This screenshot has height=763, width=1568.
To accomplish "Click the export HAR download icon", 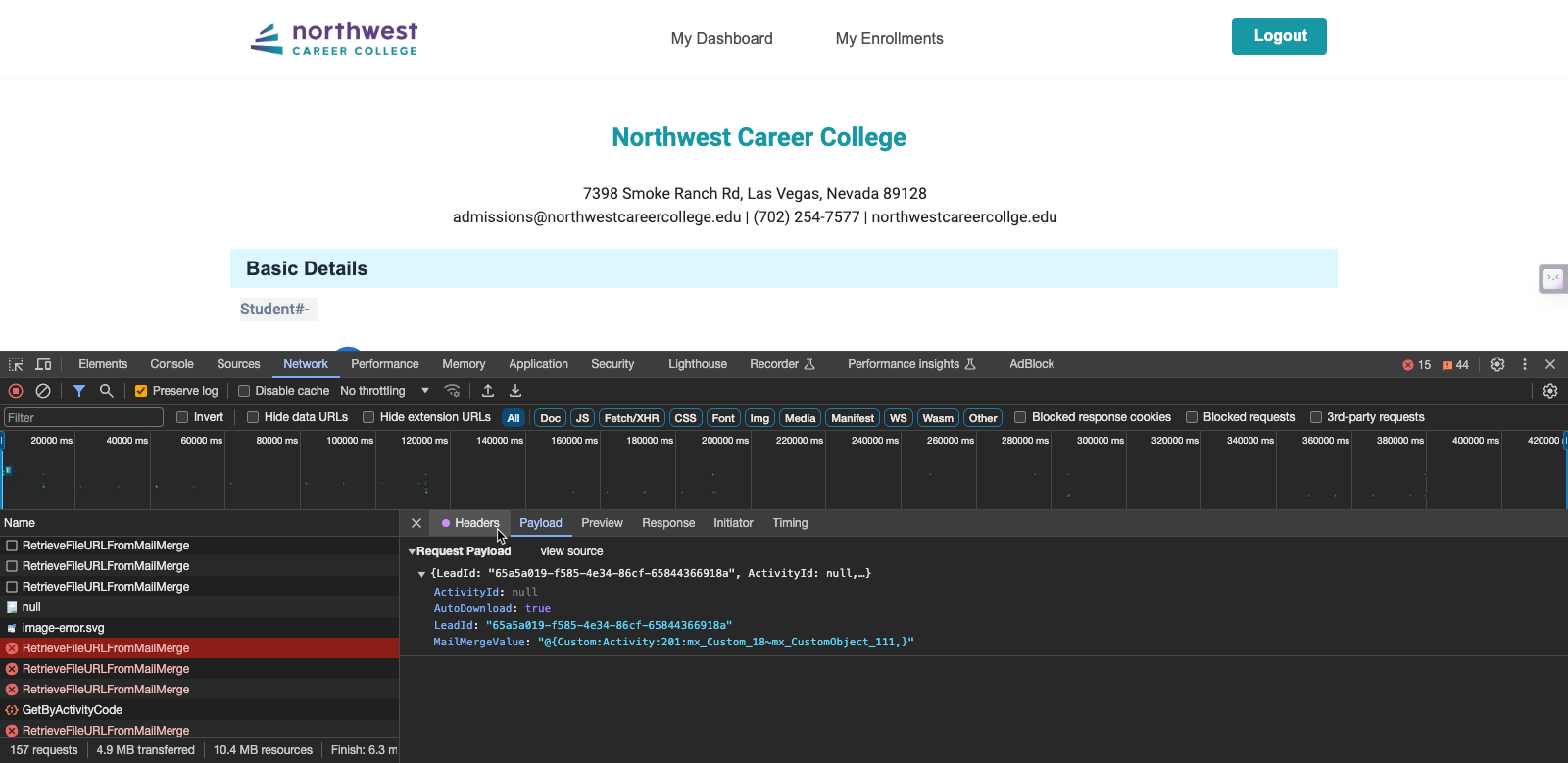I will point(515,391).
